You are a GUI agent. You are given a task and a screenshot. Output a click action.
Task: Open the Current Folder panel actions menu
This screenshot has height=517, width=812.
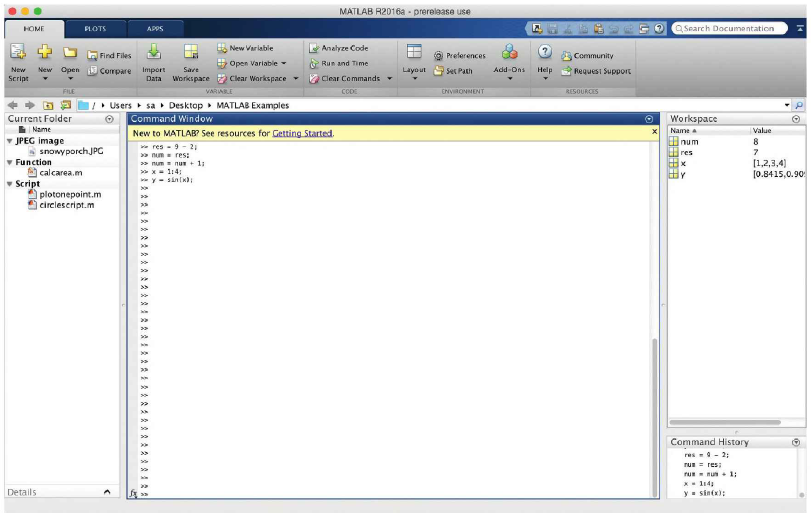pyautogui.click(x=109, y=119)
